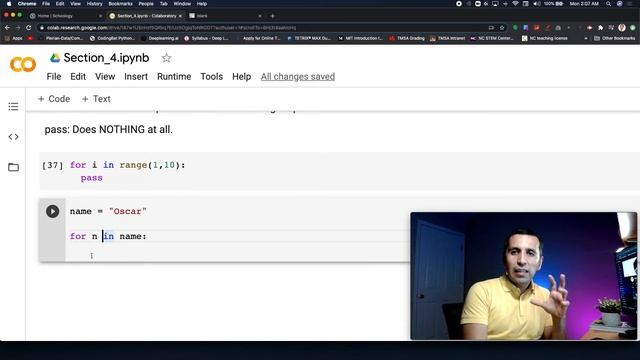This screenshot has width=640, height=360.
Task: Switch to the Home | Schoology browser tab
Action: click(65, 16)
